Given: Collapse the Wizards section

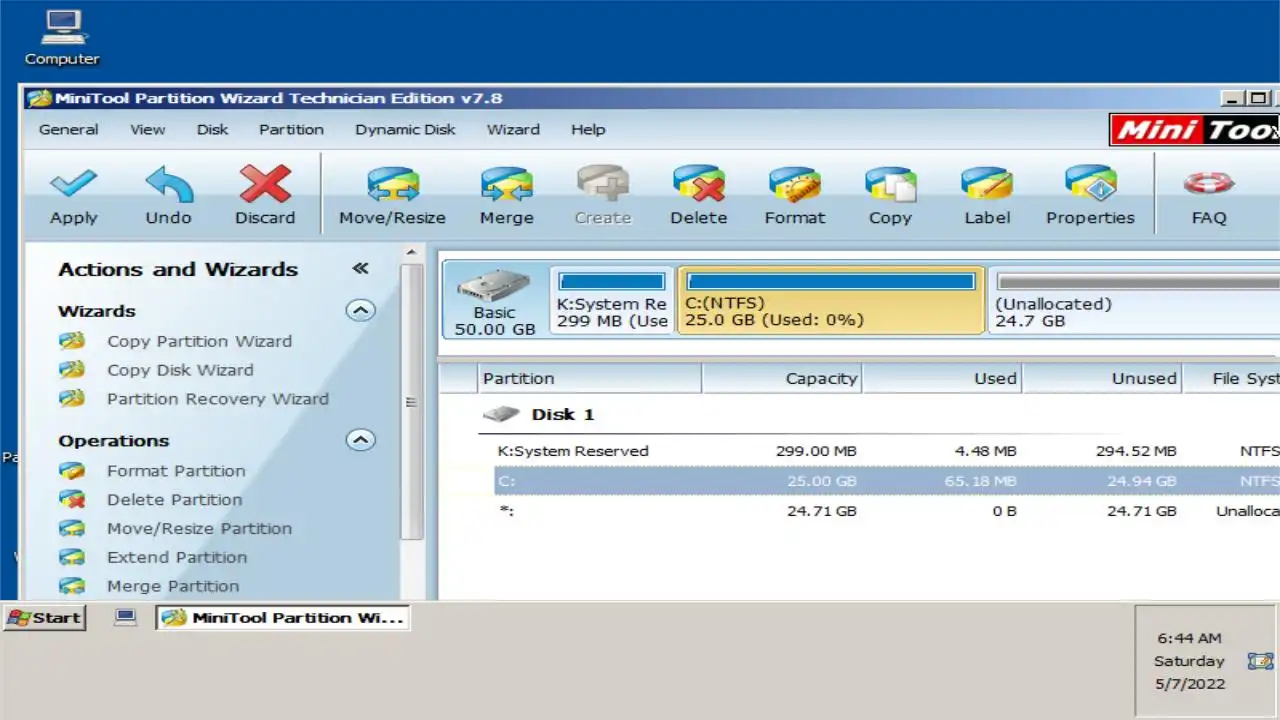Looking at the screenshot, I should pos(360,311).
